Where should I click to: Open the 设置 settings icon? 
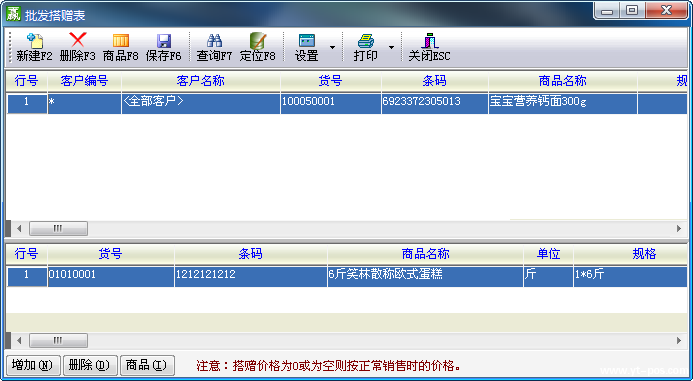pos(307,41)
